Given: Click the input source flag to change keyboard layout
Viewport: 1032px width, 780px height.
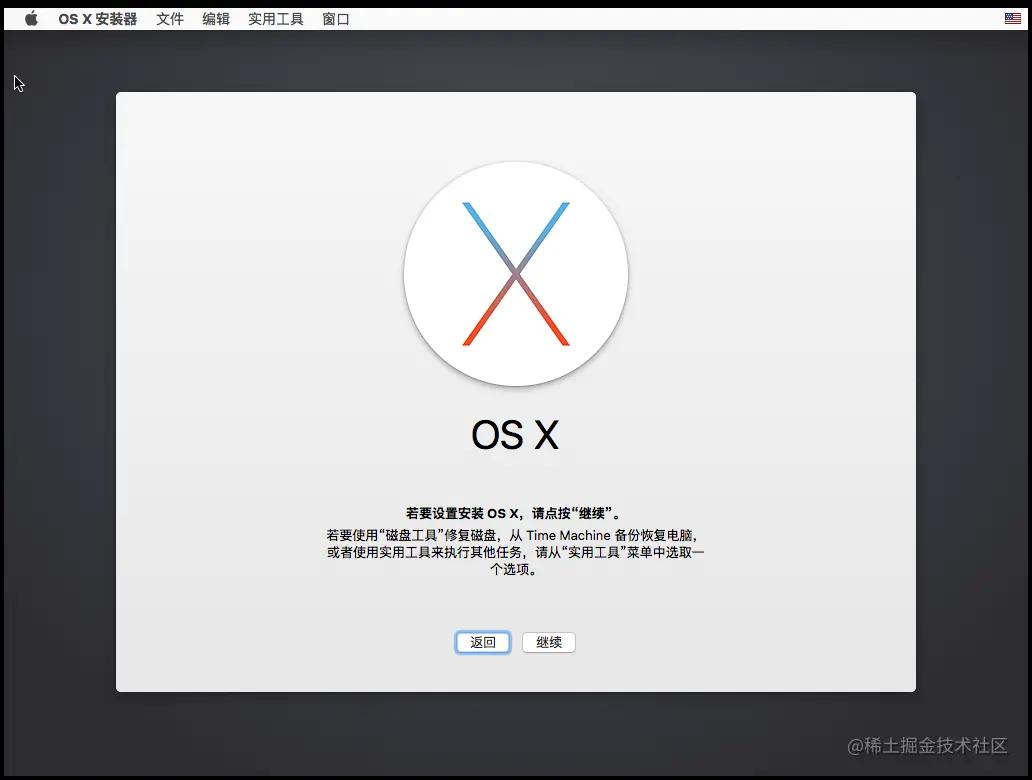Looking at the screenshot, I should point(1012,17).
